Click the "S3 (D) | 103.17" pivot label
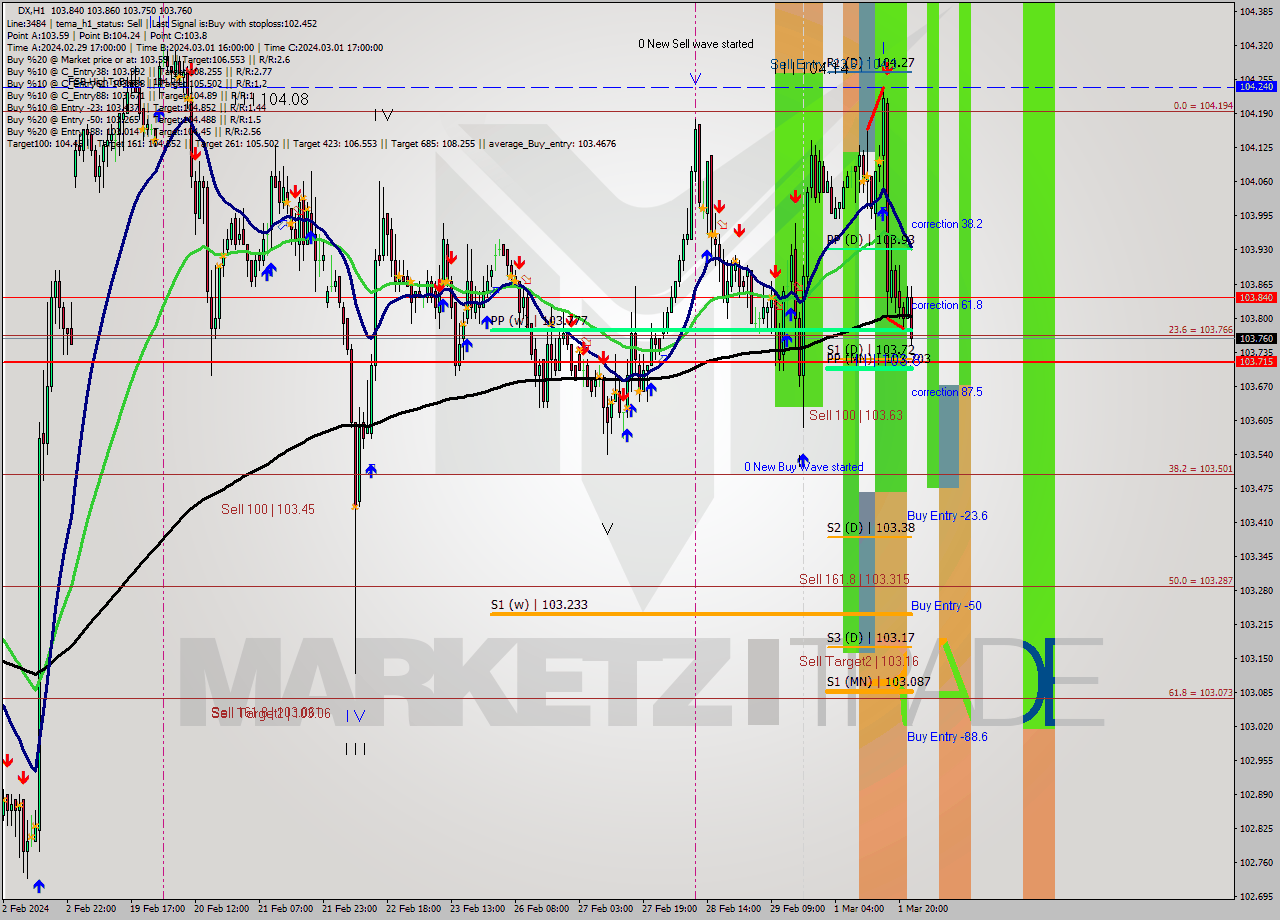 point(870,638)
